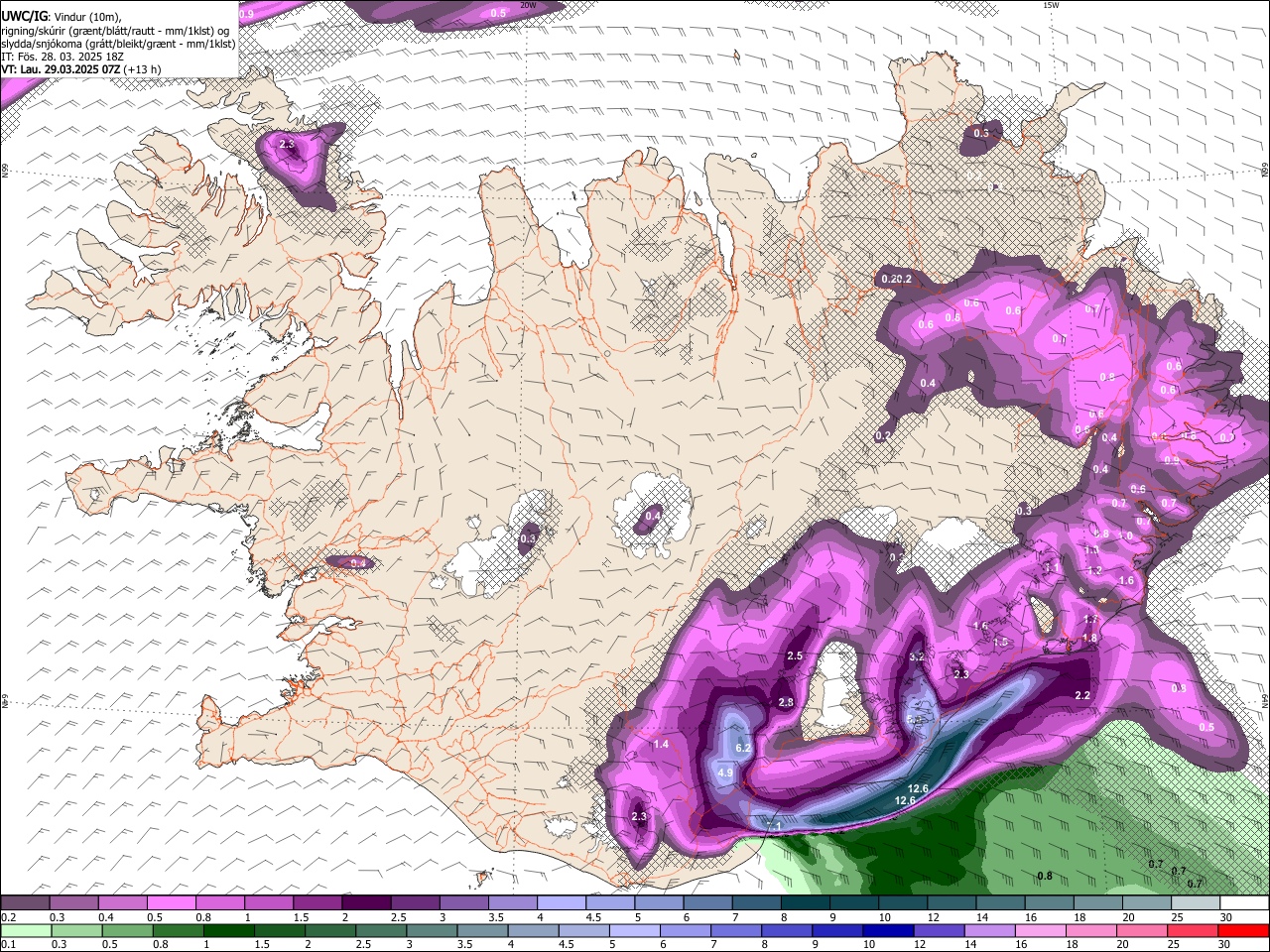Pick the snow scale swatch between 8 and 9
Image resolution: width=1270 pixels, height=952 pixels.
pyautogui.click(x=805, y=902)
